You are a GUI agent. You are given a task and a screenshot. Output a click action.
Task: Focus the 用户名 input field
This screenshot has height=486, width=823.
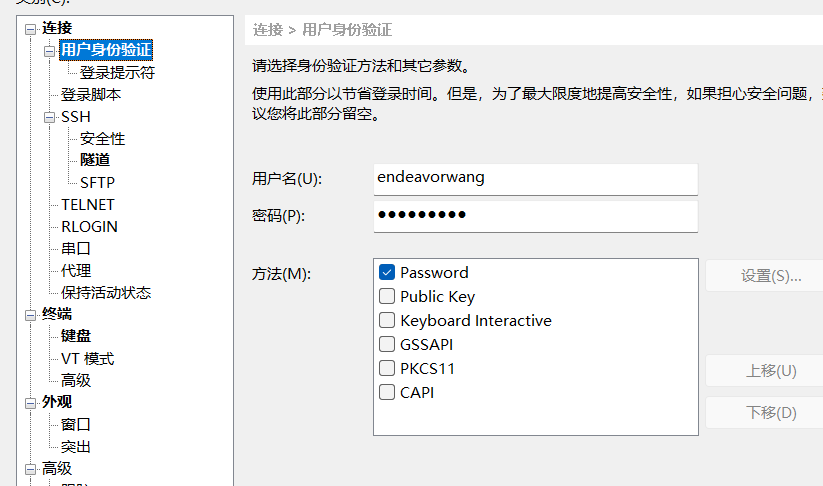click(x=535, y=178)
